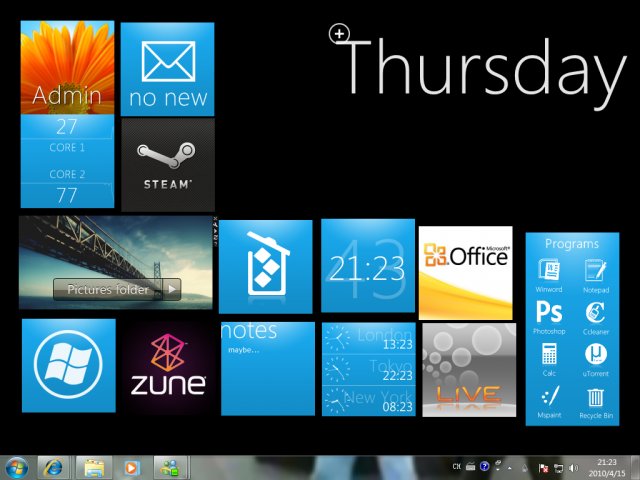This screenshot has height=480, width=640.
Task: Click the play arrow beside Pictures folder
Action: tap(172, 289)
